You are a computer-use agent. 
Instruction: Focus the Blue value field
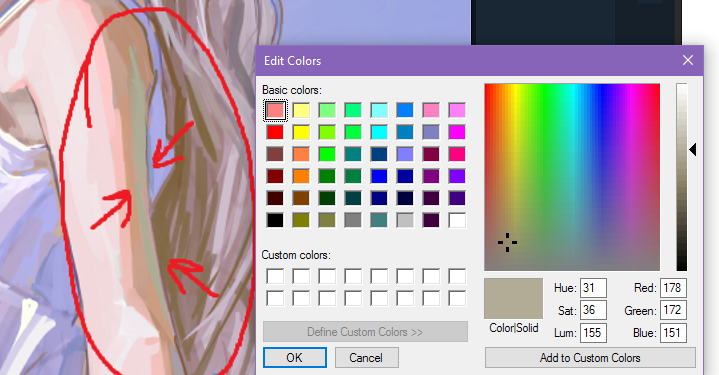pyautogui.click(x=673, y=333)
